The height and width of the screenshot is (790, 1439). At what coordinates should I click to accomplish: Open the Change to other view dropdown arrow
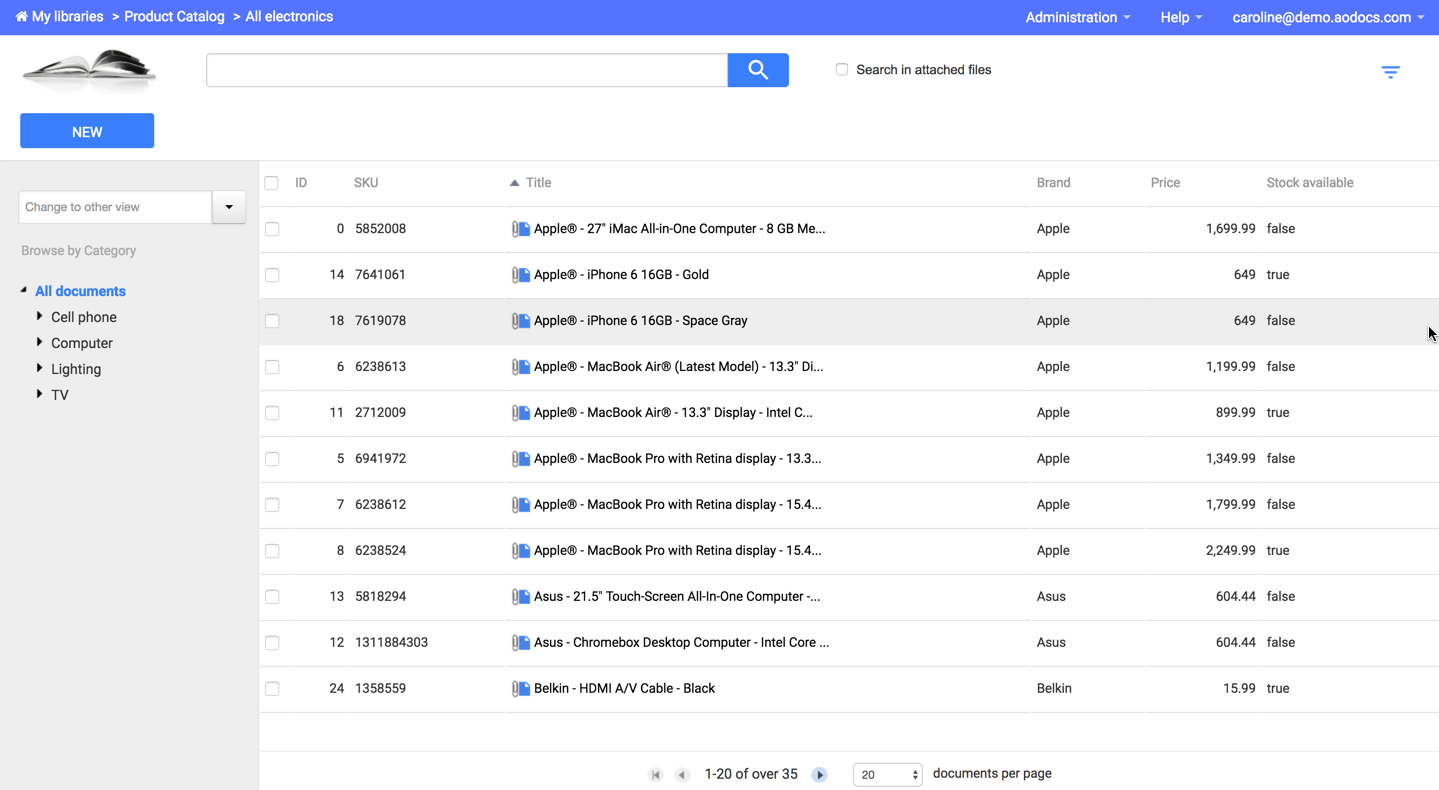tap(229, 207)
